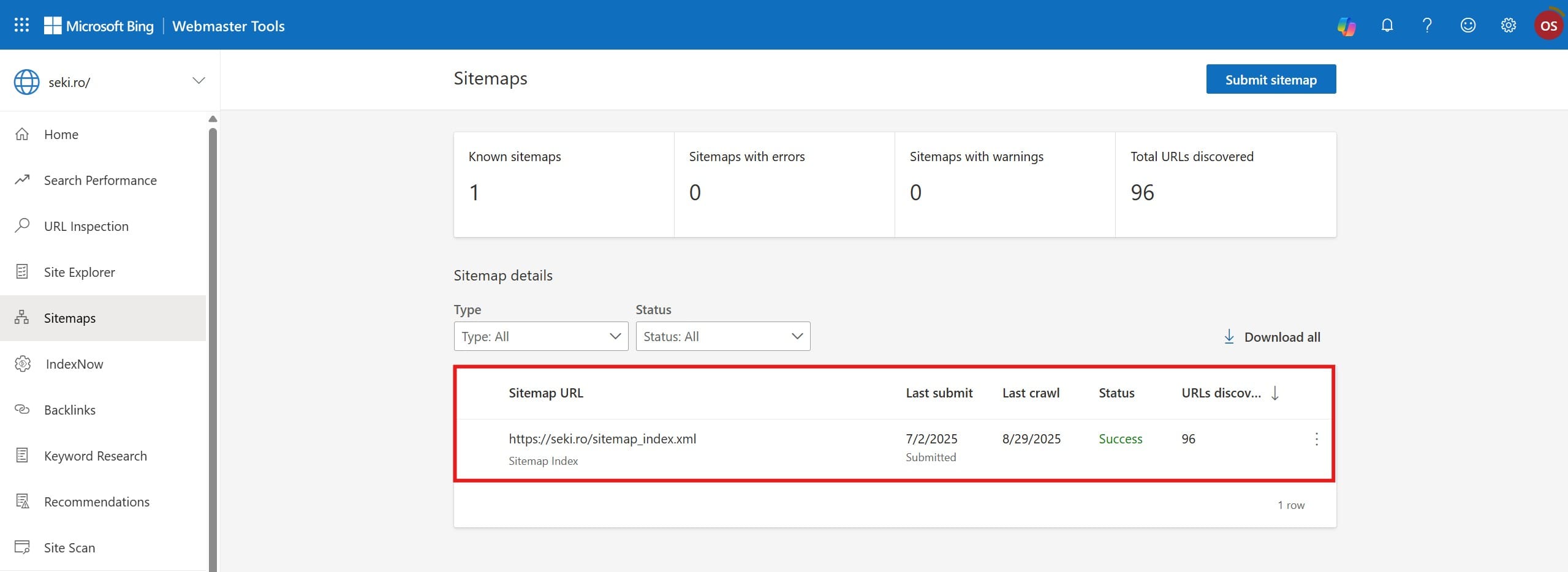Open the notifications bell

[x=1387, y=25]
